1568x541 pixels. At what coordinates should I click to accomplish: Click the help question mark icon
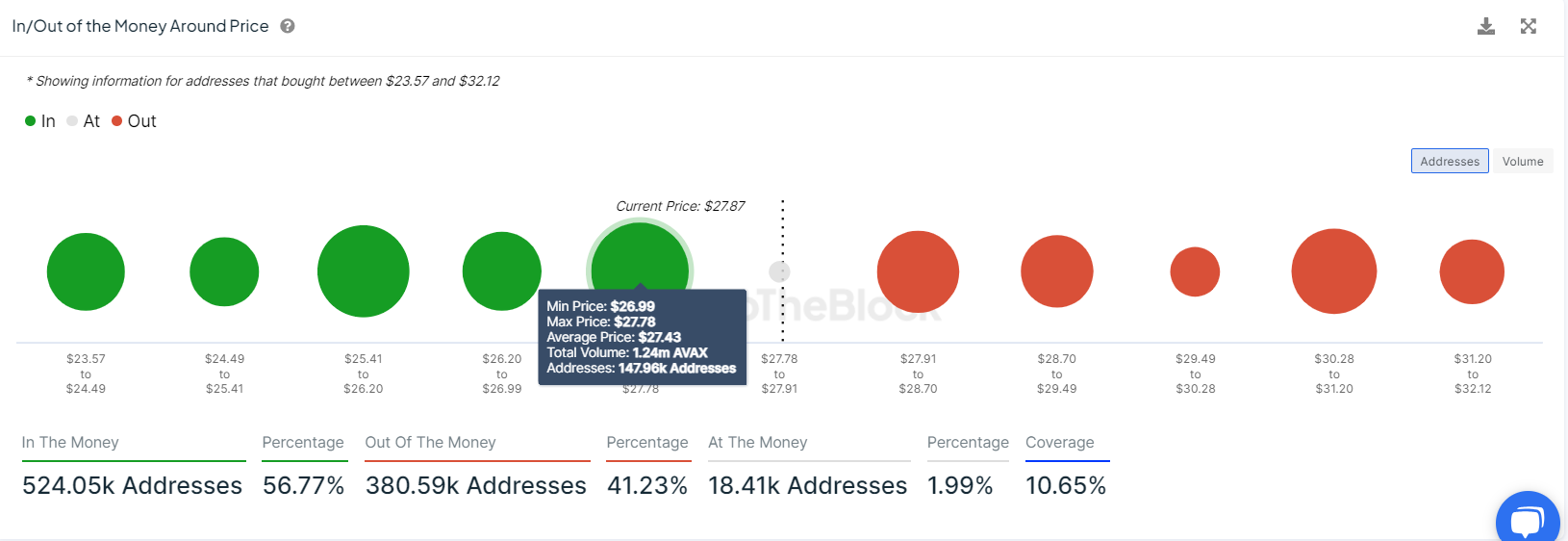tap(288, 26)
